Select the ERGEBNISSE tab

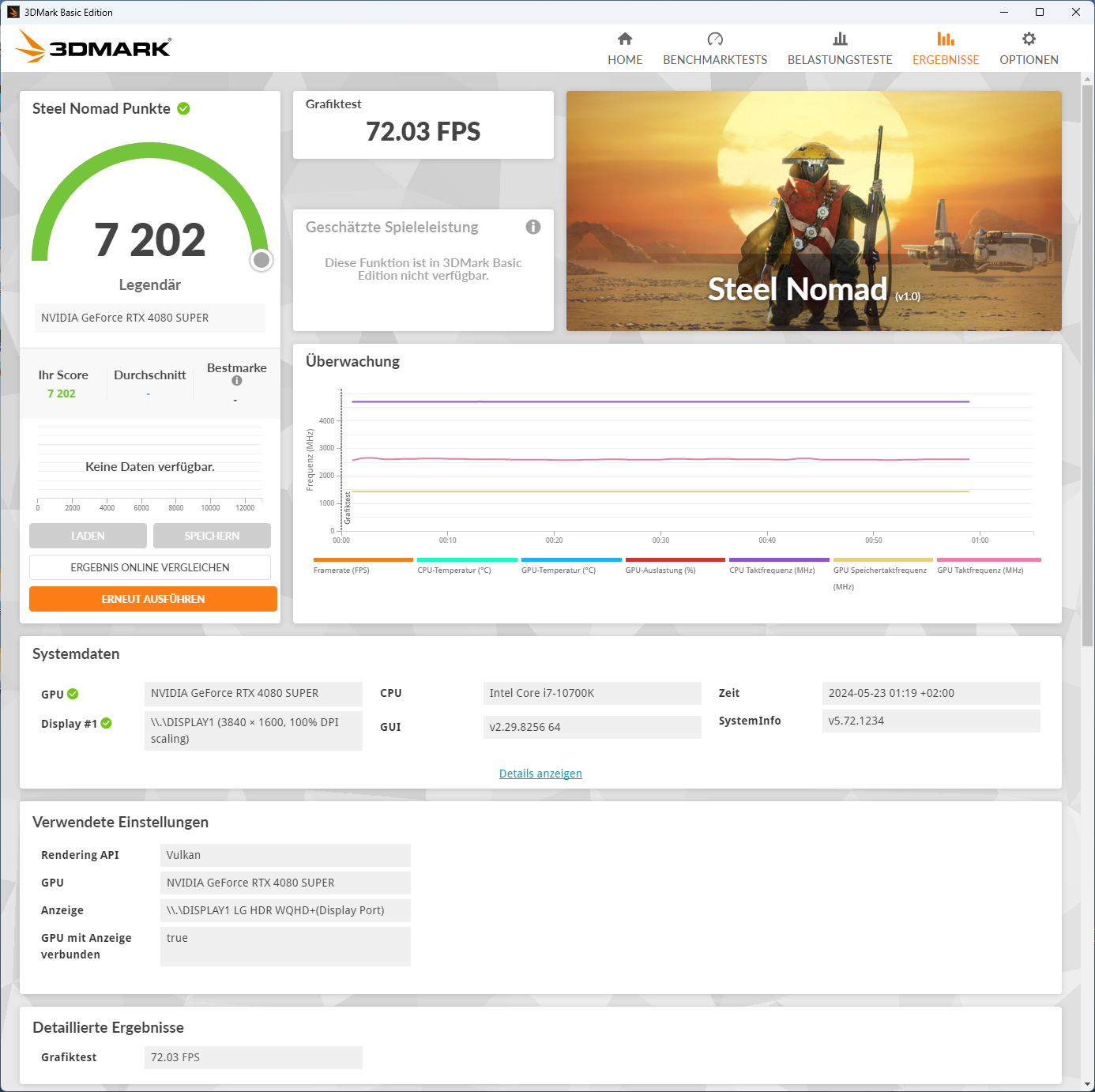946,47
